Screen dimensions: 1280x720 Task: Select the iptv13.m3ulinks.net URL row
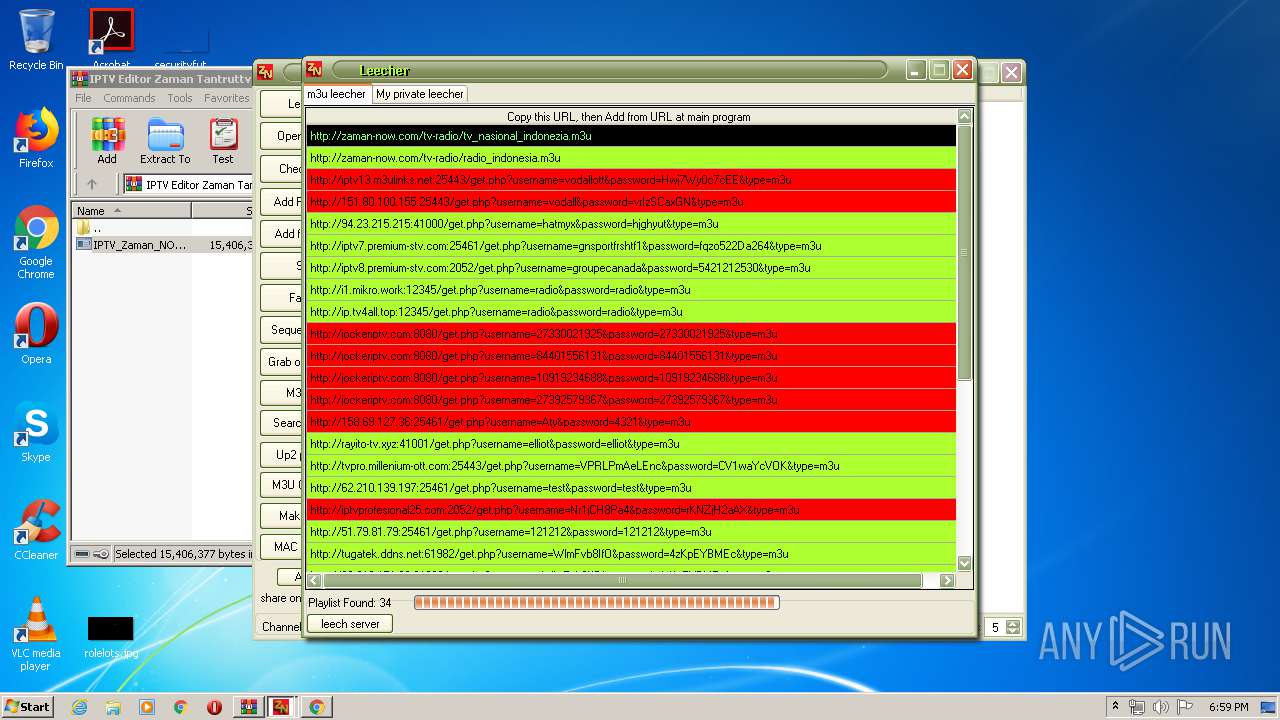pyautogui.click(x=631, y=180)
